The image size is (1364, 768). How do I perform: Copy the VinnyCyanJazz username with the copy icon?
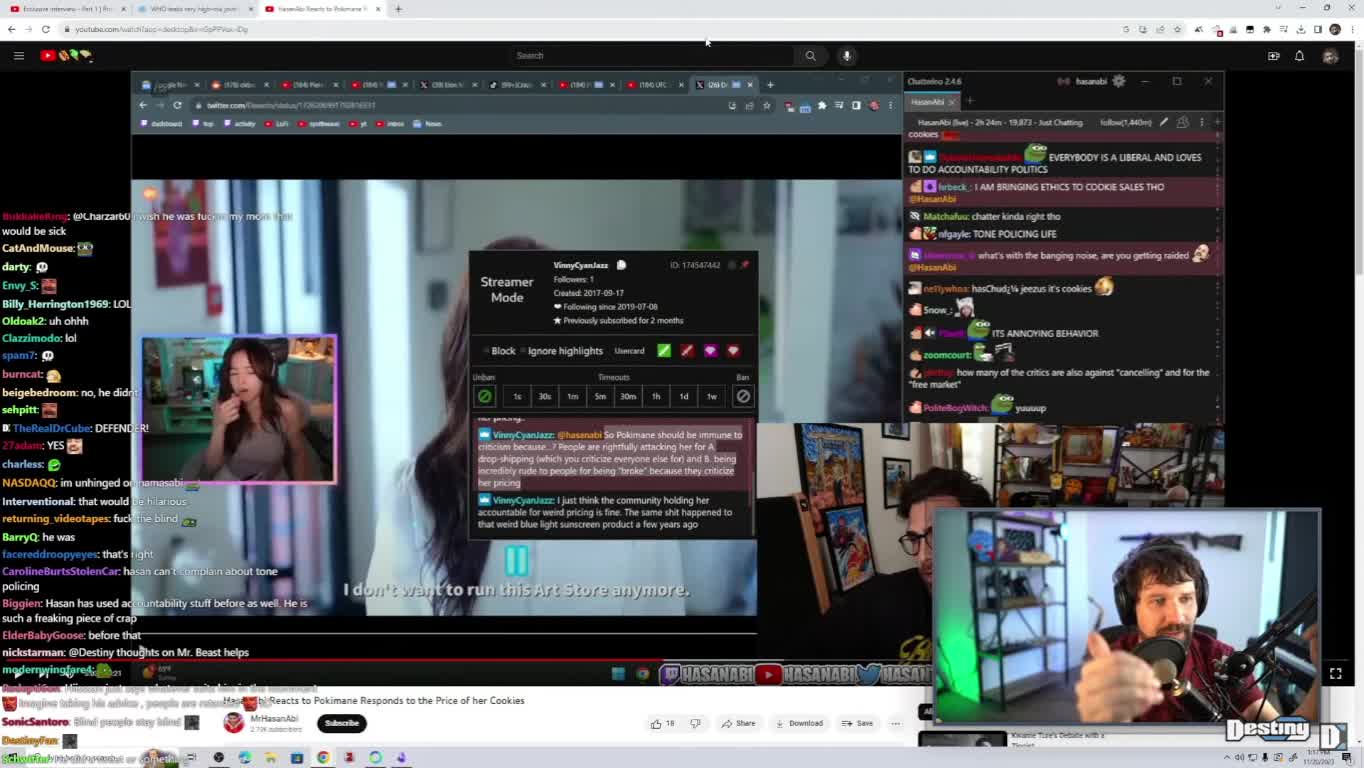621,265
